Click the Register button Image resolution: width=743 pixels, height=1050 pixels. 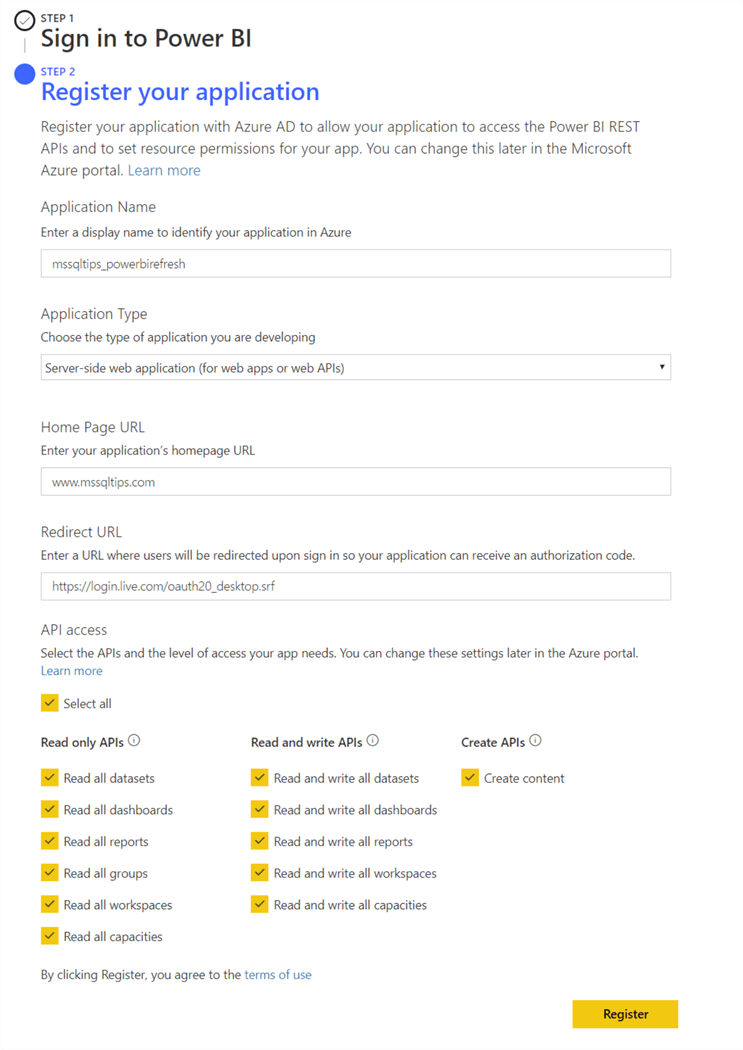pos(625,1014)
